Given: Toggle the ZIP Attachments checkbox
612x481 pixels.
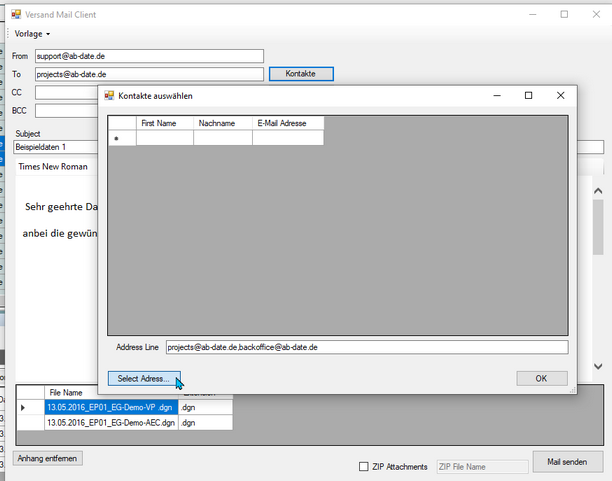Looking at the screenshot, I should click(363, 467).
